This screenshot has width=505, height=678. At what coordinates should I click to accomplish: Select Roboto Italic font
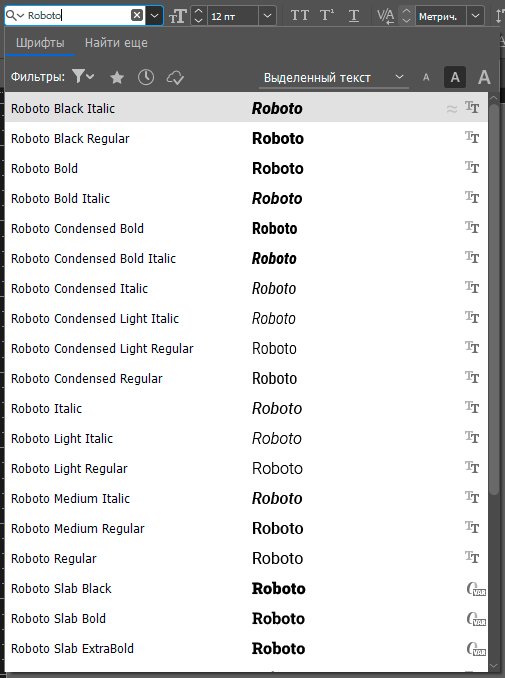pos(246,408)
